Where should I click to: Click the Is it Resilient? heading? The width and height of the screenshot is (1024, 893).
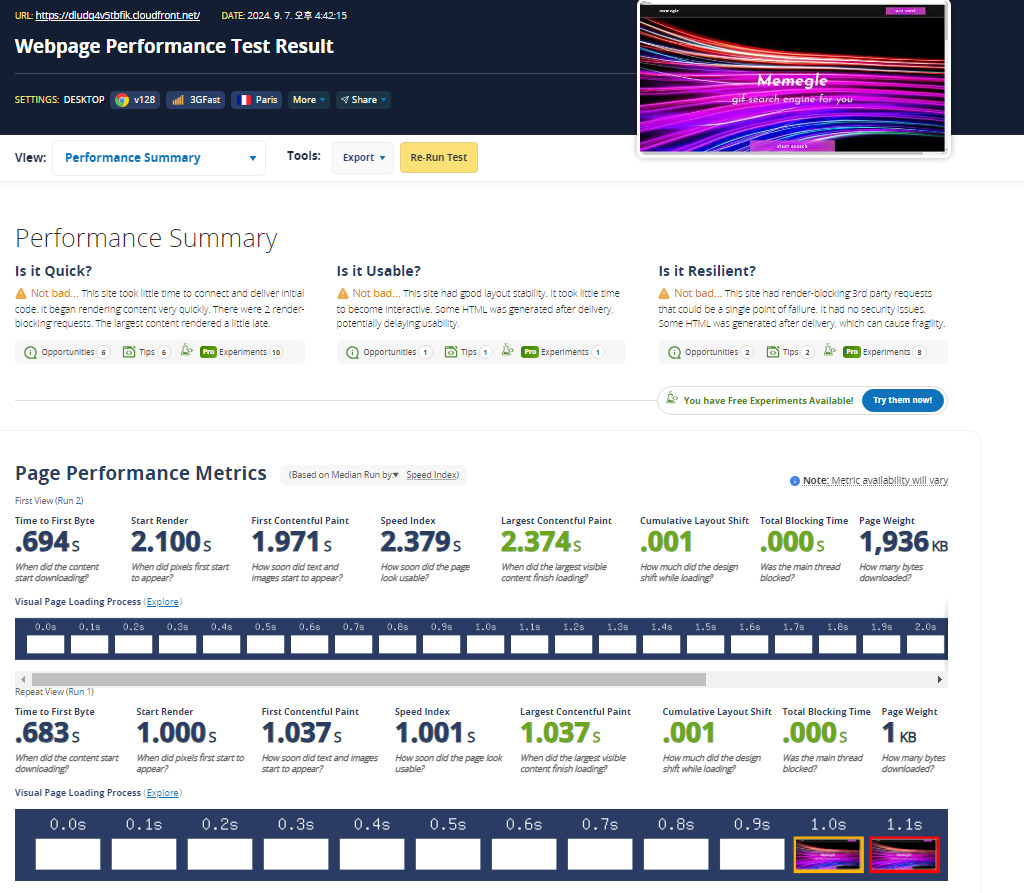click(707, 271)
